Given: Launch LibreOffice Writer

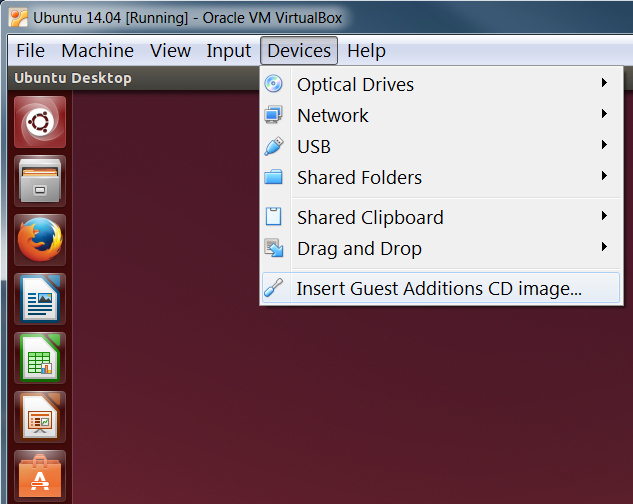Looking at the screenshot, I should [x=40, y=299].
